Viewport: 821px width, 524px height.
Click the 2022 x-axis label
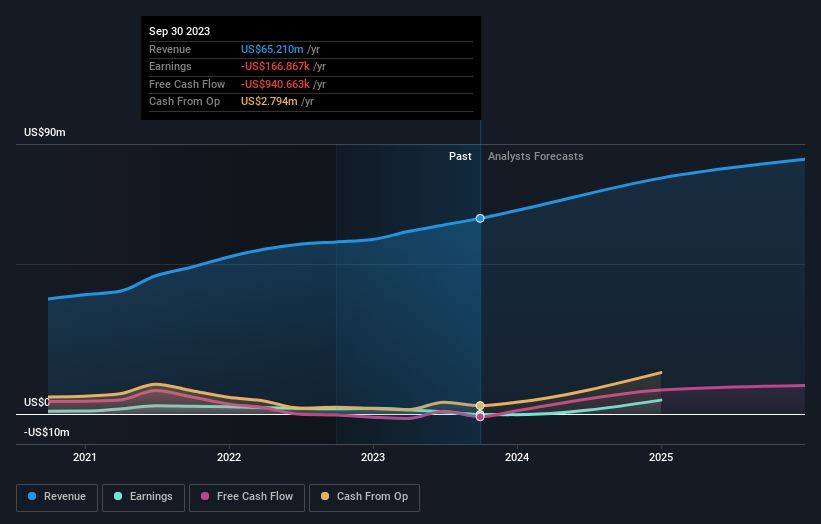(x=229, y=458)
